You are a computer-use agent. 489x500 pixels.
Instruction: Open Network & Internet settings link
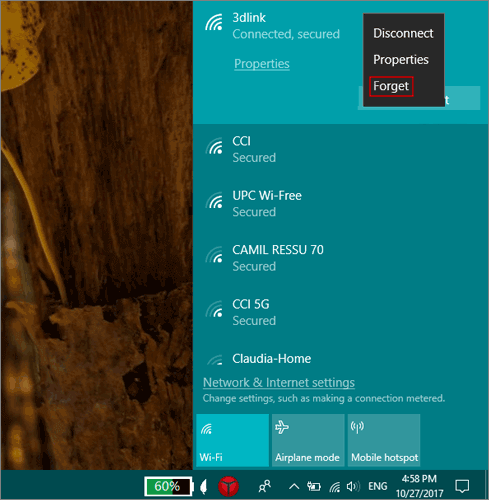(279, 382)
